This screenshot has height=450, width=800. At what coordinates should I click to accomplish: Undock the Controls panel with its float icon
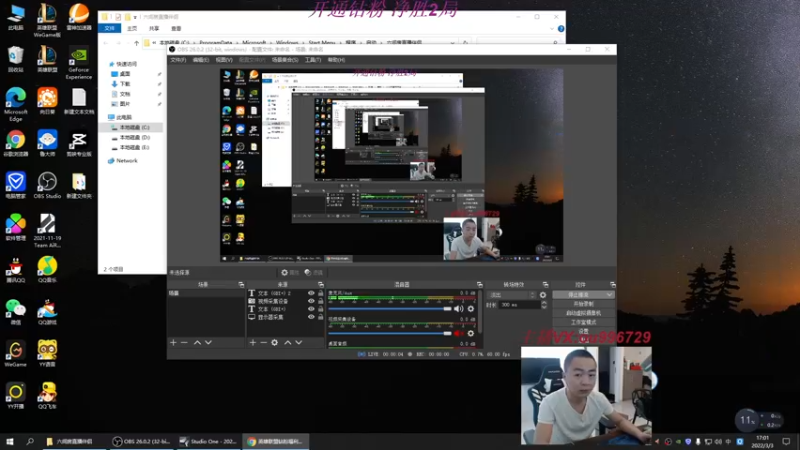pos(613,284)
